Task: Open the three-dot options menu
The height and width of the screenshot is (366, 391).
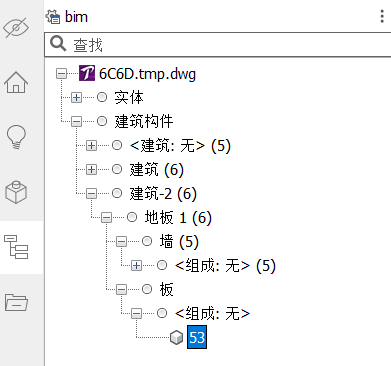Action: (x=382, y=16)
